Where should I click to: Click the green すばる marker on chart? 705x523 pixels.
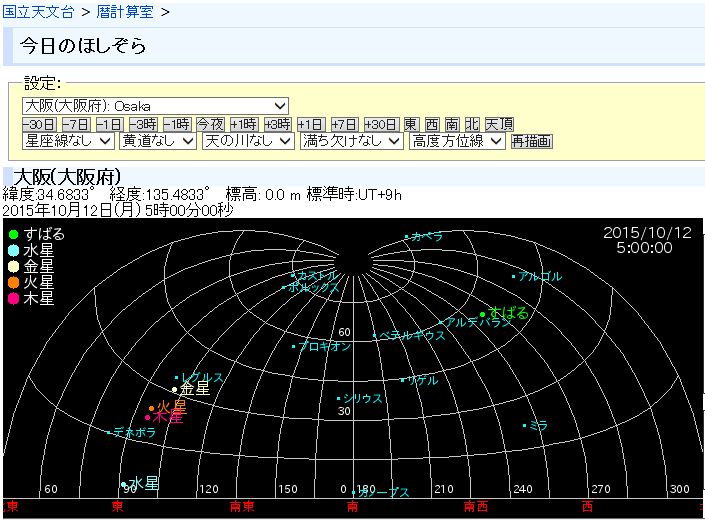pos(482,314)
